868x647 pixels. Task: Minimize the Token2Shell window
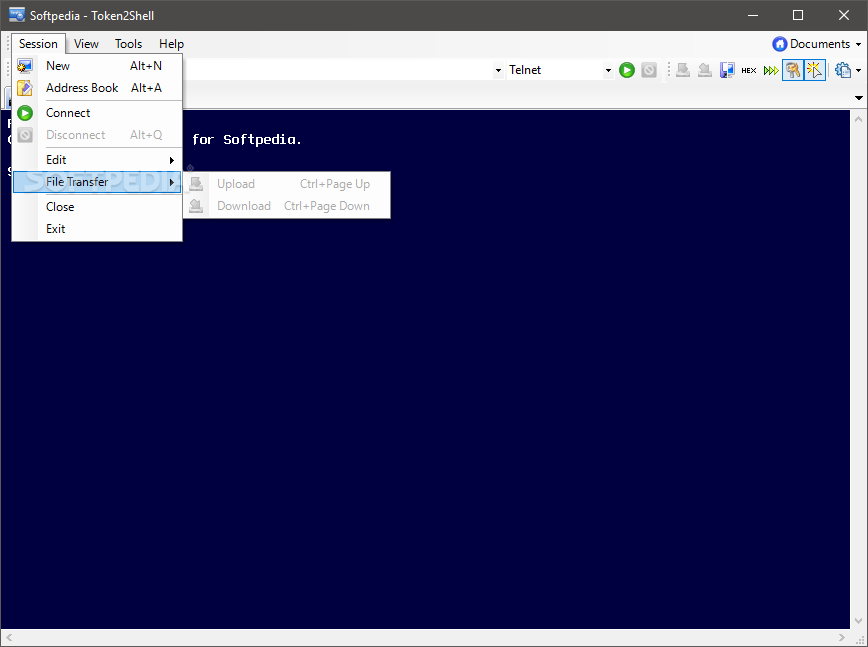pos(753,15)
